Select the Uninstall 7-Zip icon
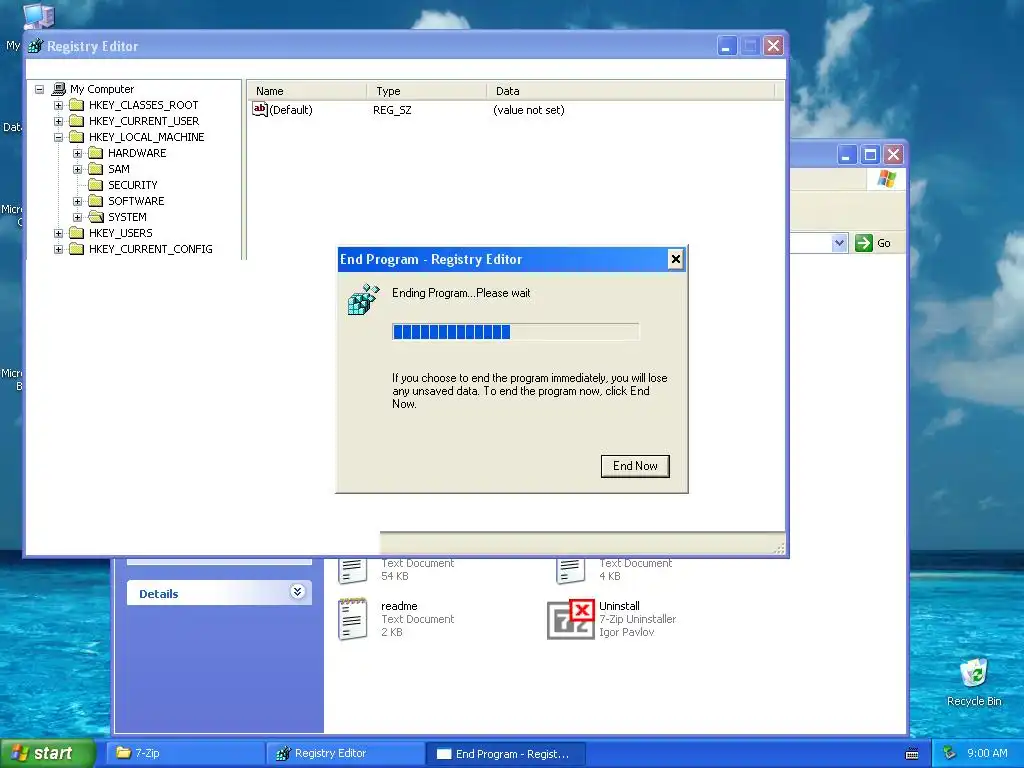 pyautogui.click(x=571, y=619)
